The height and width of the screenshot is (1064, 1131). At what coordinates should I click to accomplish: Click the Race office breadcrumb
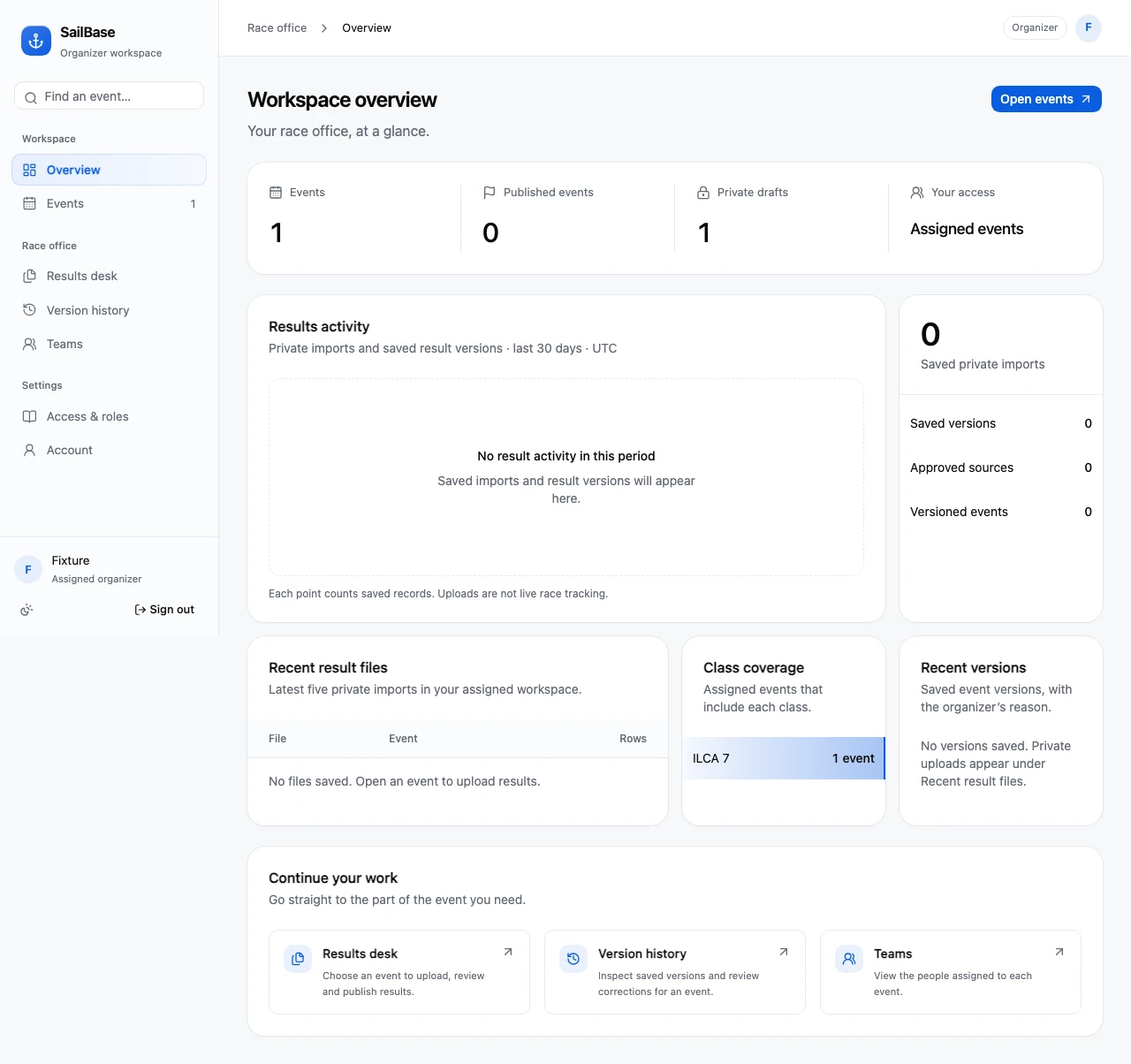click(x=277, y=28)
